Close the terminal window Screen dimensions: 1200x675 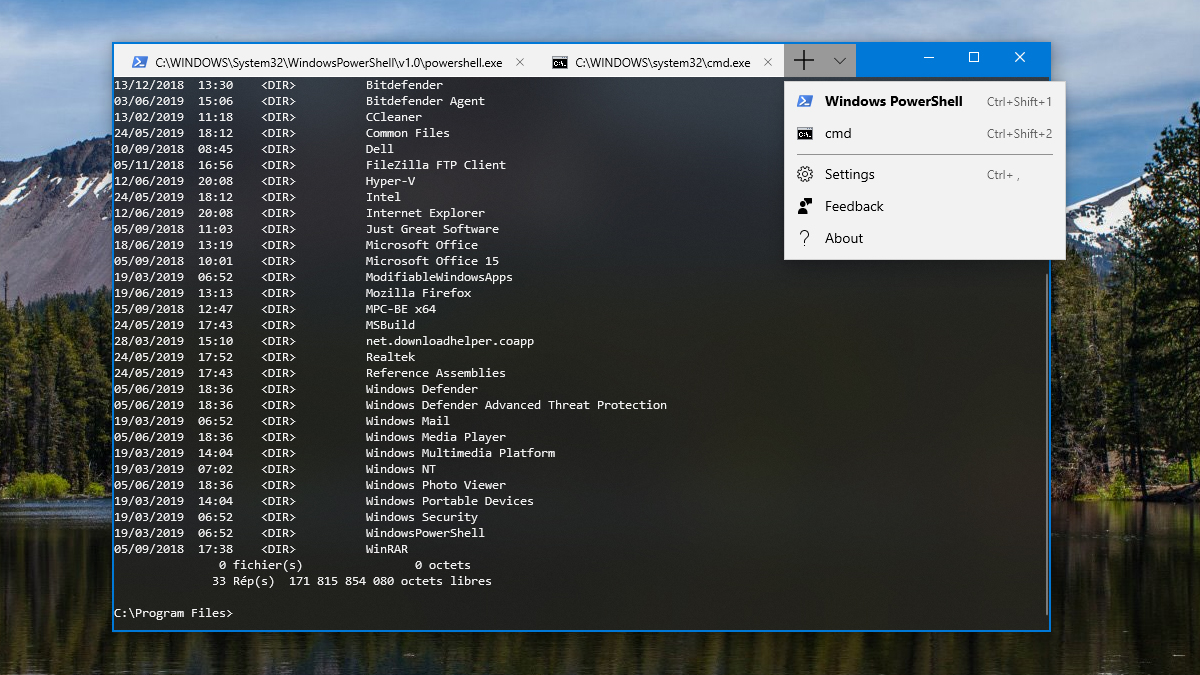pyautogui.click(x=1020, y=58)
